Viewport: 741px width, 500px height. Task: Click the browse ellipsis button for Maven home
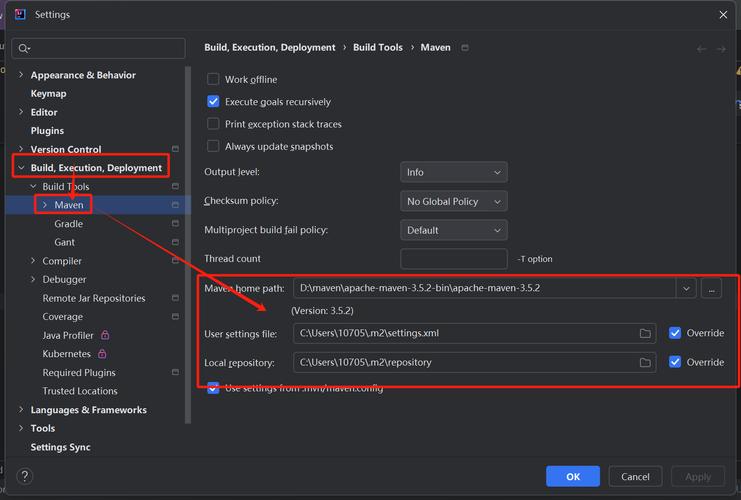(711, 288)
